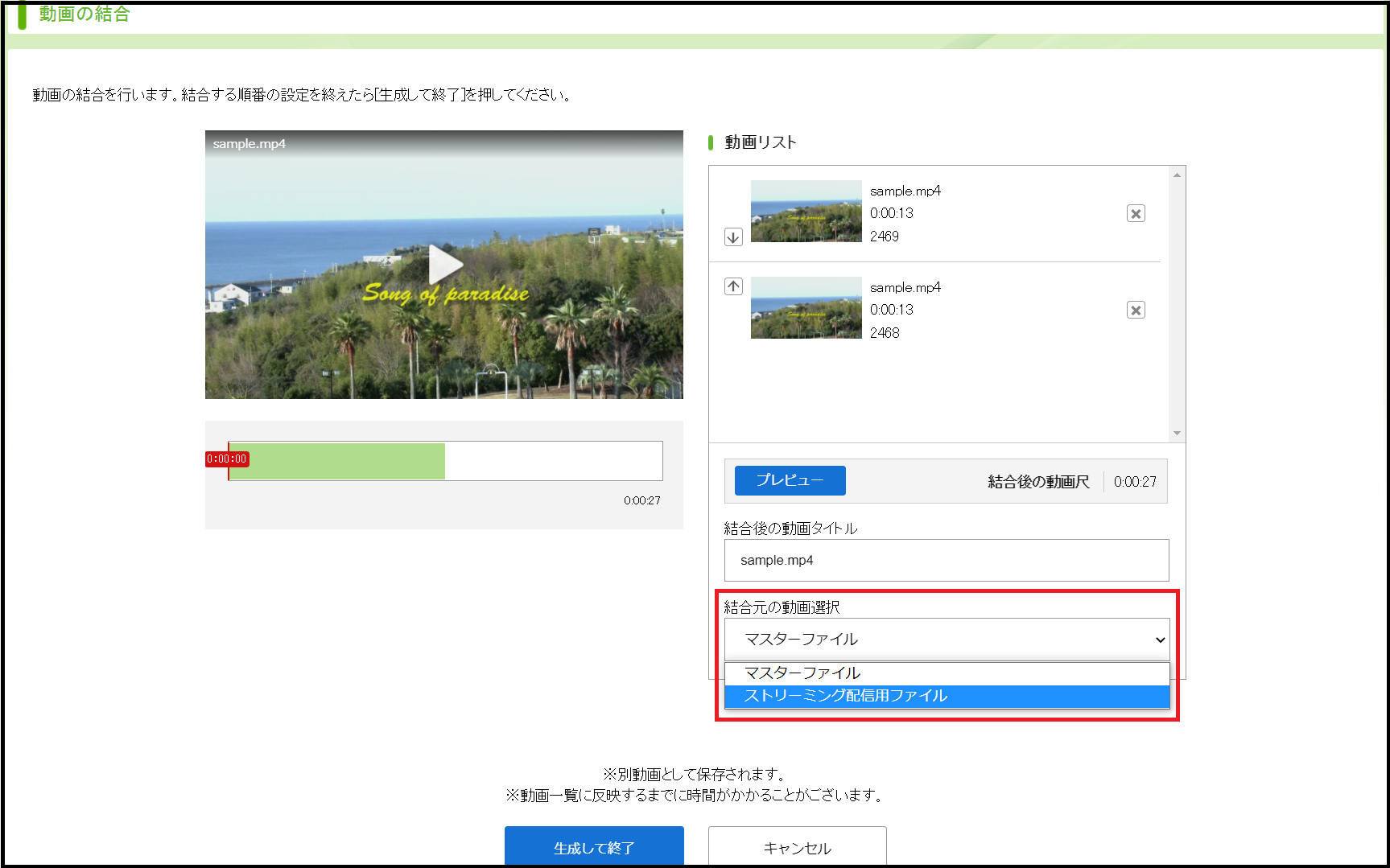Remove second sample.mp4 (2468) from list
Viewport: 1390px width, 868px height.
(1136, 310)
